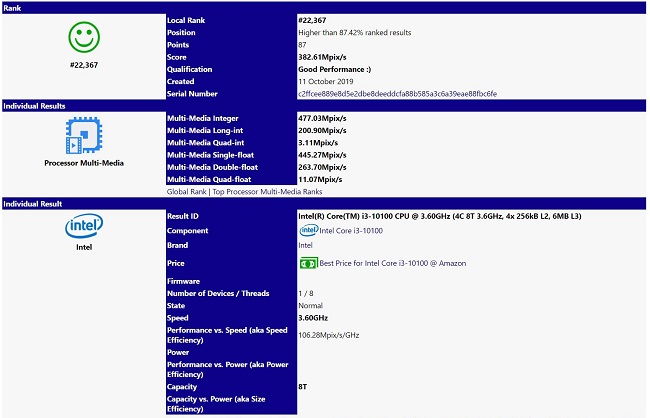Open Top Processor Multi-Media Ranks link
The height and width of the screenshot is (418, 650).
pos(267,192)
